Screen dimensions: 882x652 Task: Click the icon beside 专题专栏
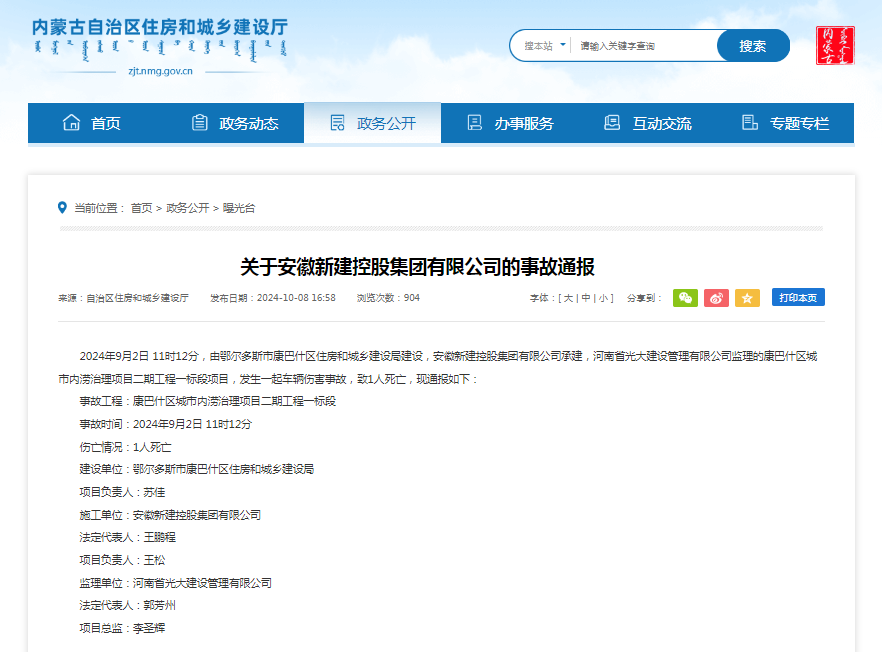click(x=750, y=122)
